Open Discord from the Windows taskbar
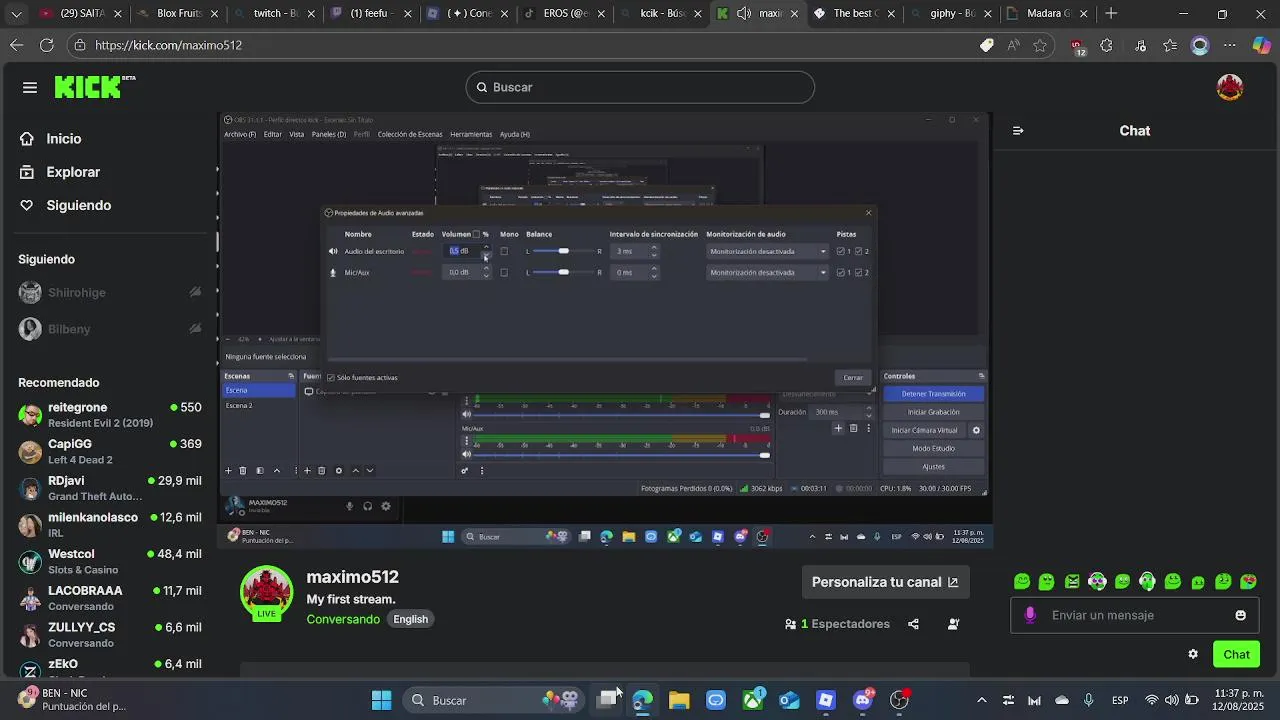The height and width of the screenshot is (720, 1280). click(862, 700)
